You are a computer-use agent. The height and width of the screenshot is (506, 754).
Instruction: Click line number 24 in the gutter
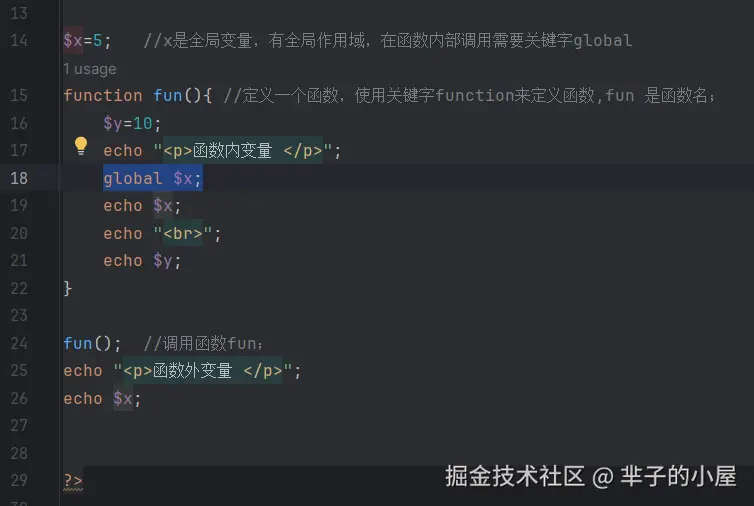(x=19, y=343)
